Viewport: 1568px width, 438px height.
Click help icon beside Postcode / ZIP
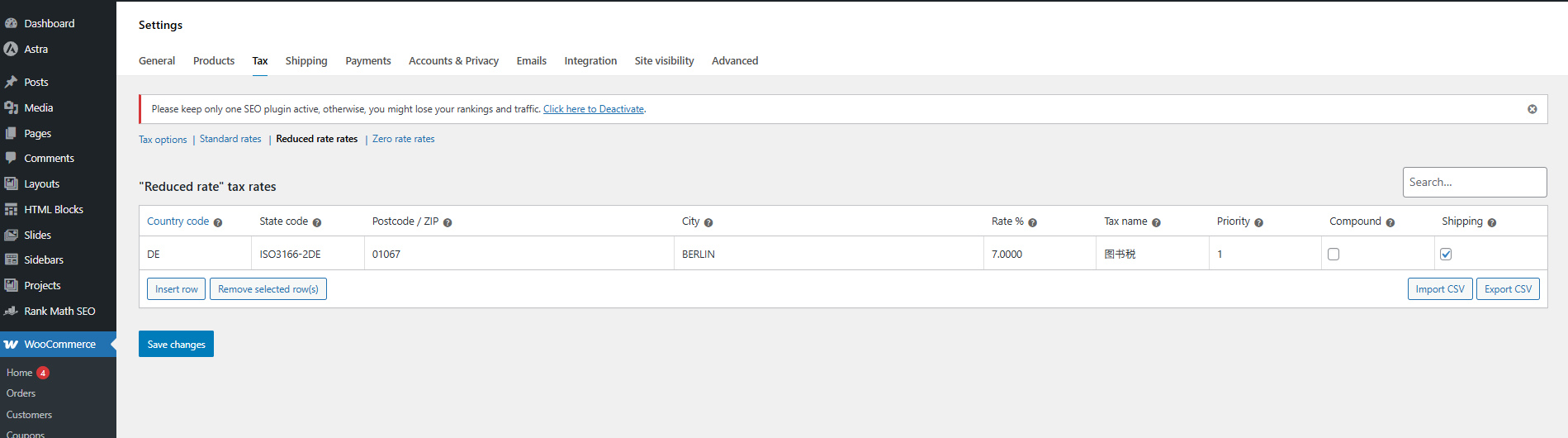(x=448, y=222)
